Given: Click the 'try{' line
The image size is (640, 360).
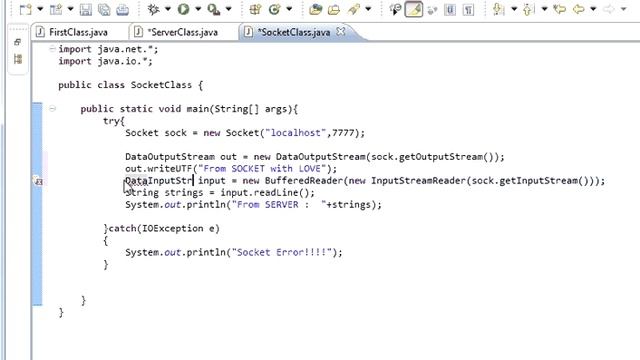Looking at the screenshot, I should (x=114, y=121).
